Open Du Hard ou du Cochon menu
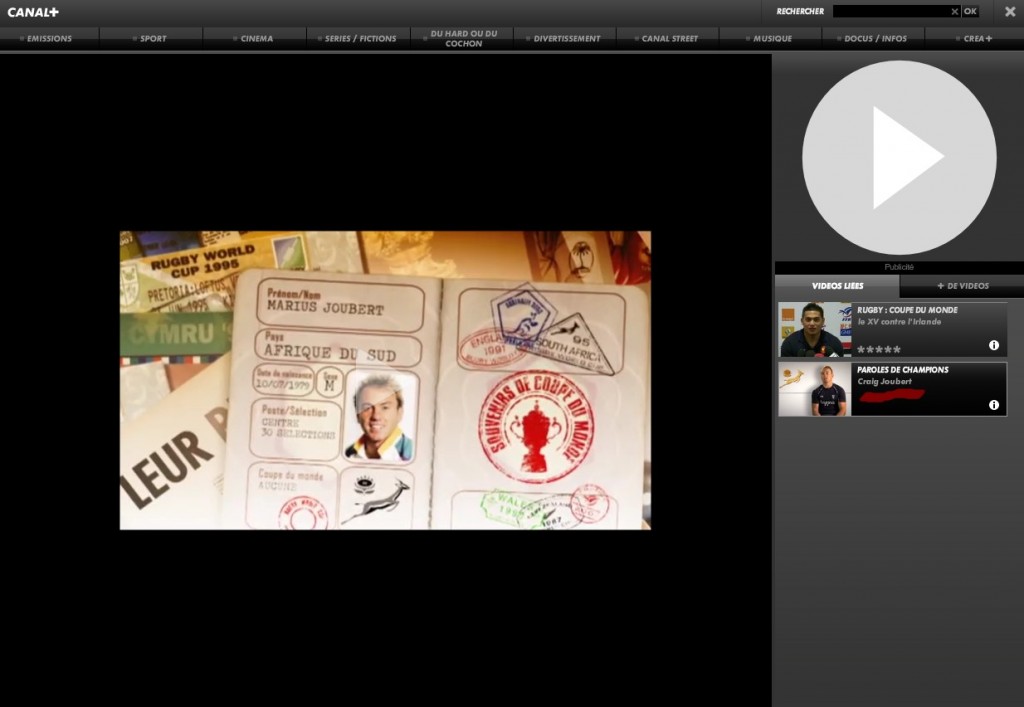This screenshot has height=707, width=1024. [463, 39]
